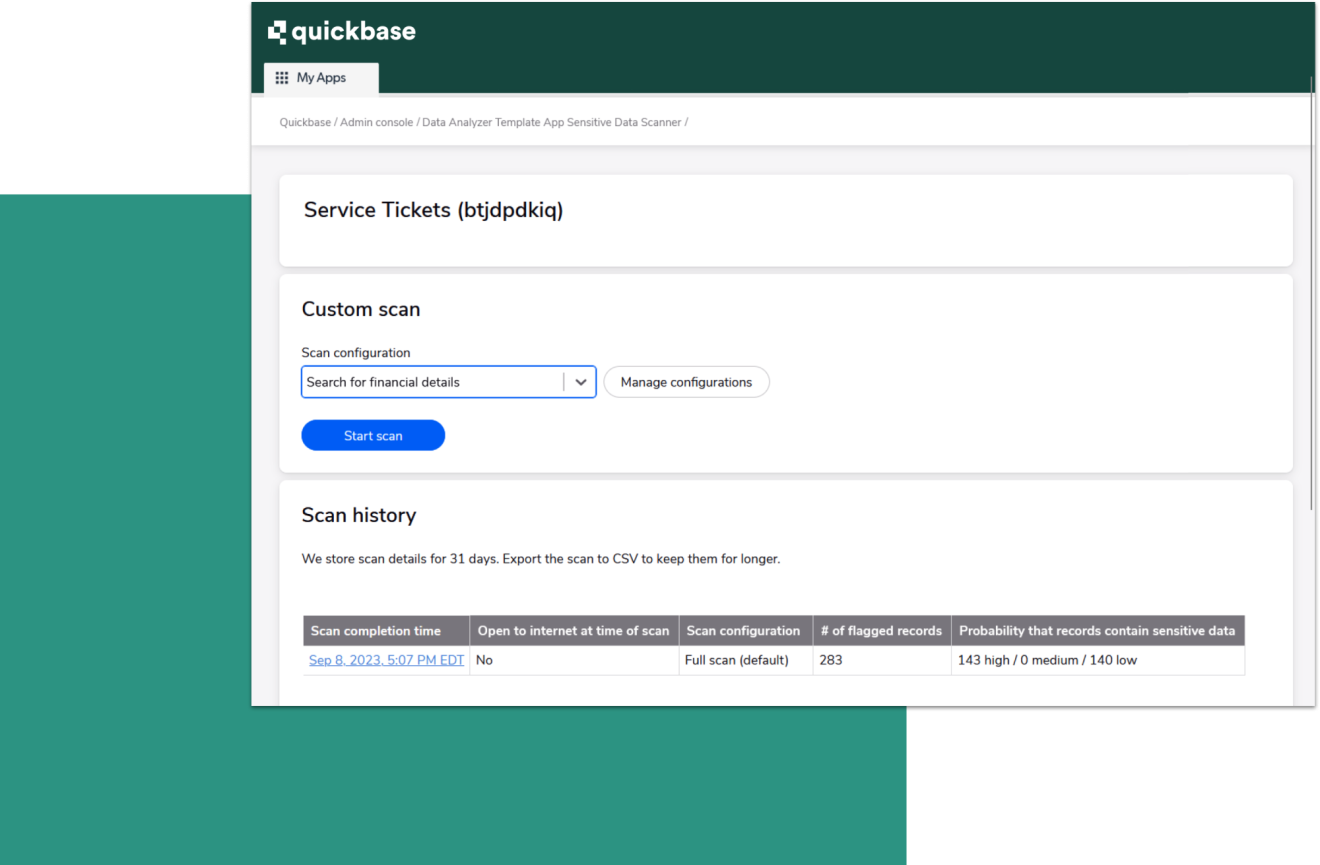Click inside the Scan configuration input field
Viewport: 1320px width, 865px height.
(420, 382)
